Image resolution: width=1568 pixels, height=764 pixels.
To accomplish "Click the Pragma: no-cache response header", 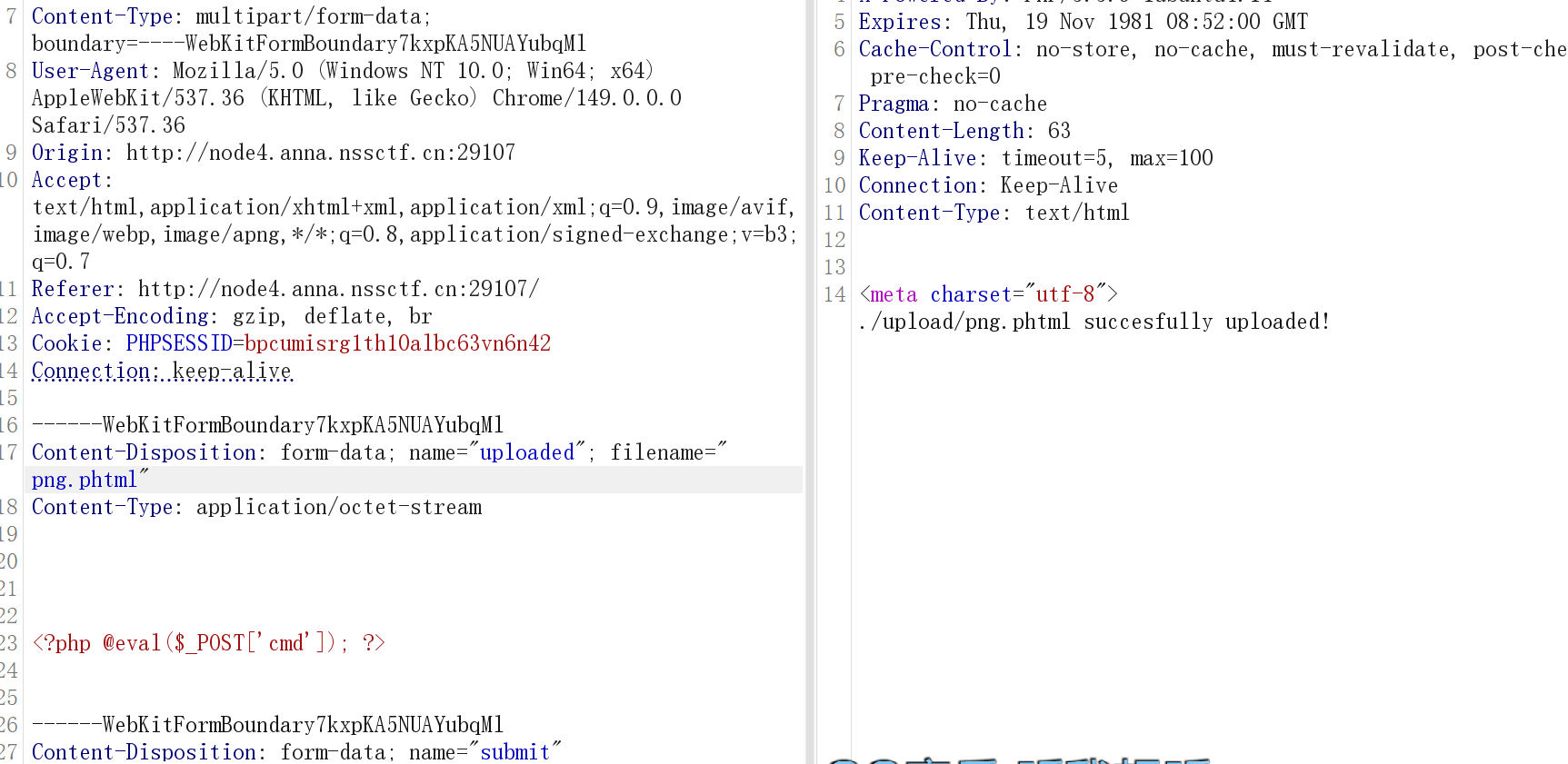I will pos(953,104).
